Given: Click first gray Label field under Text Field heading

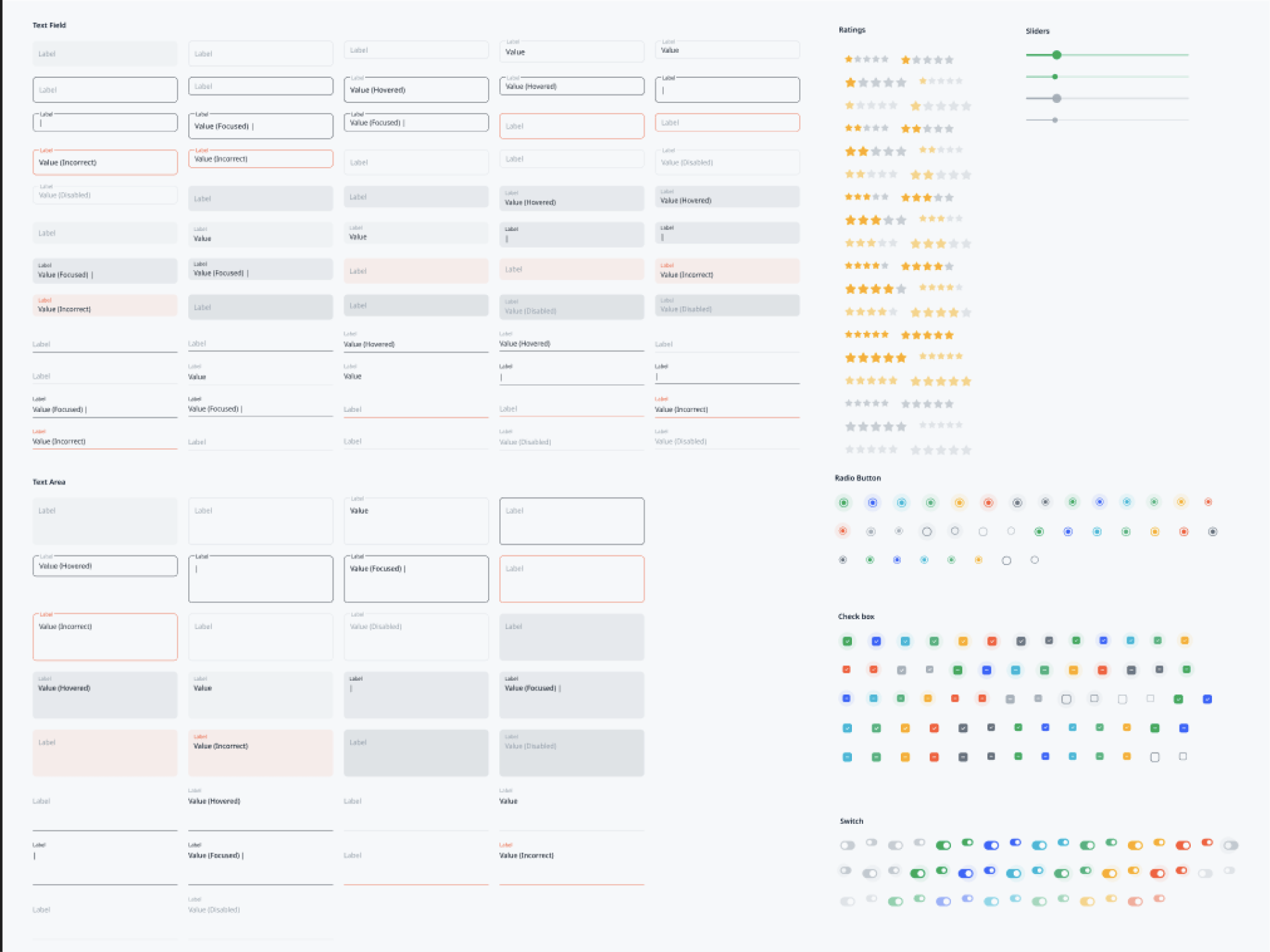Looking at the screenshot, I should (x=105, y=53).
